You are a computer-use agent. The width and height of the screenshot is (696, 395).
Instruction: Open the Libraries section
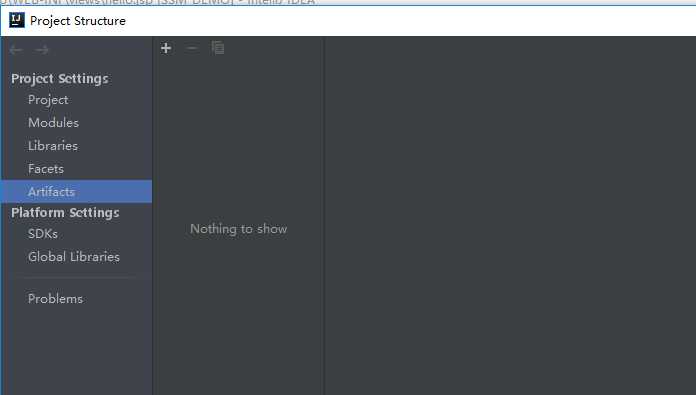coord(53,146)
